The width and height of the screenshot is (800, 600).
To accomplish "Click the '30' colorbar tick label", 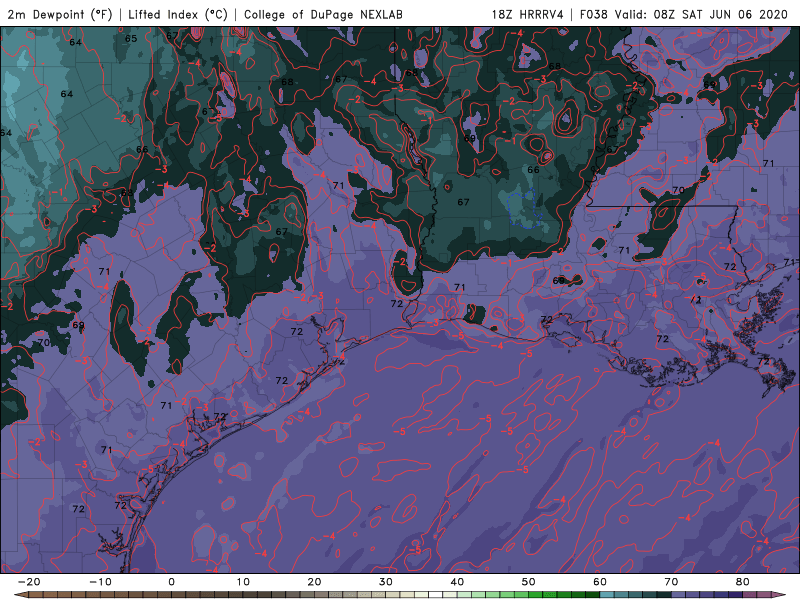I will 386,582.
